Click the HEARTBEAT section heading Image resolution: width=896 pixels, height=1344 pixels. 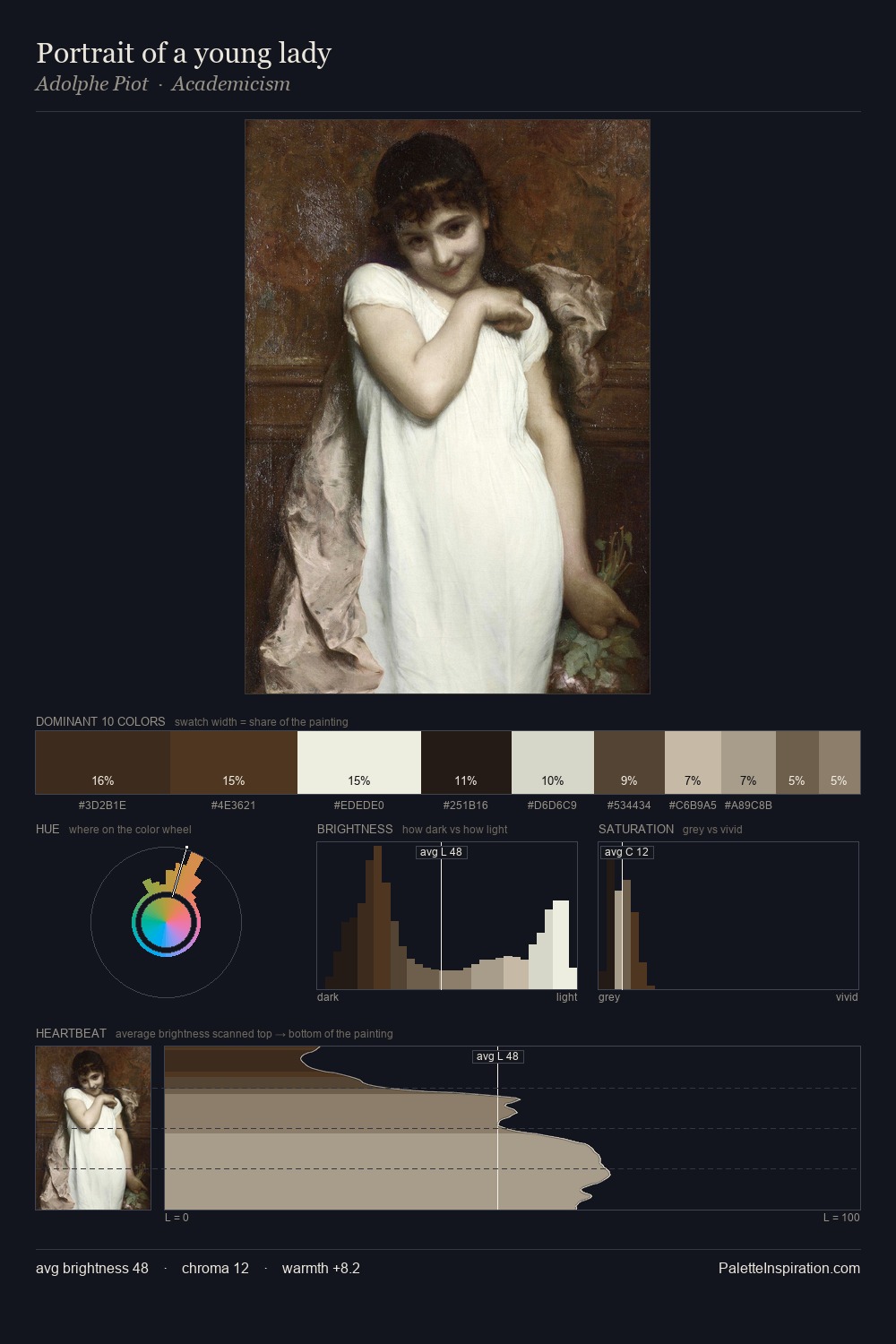(71, 1033)
